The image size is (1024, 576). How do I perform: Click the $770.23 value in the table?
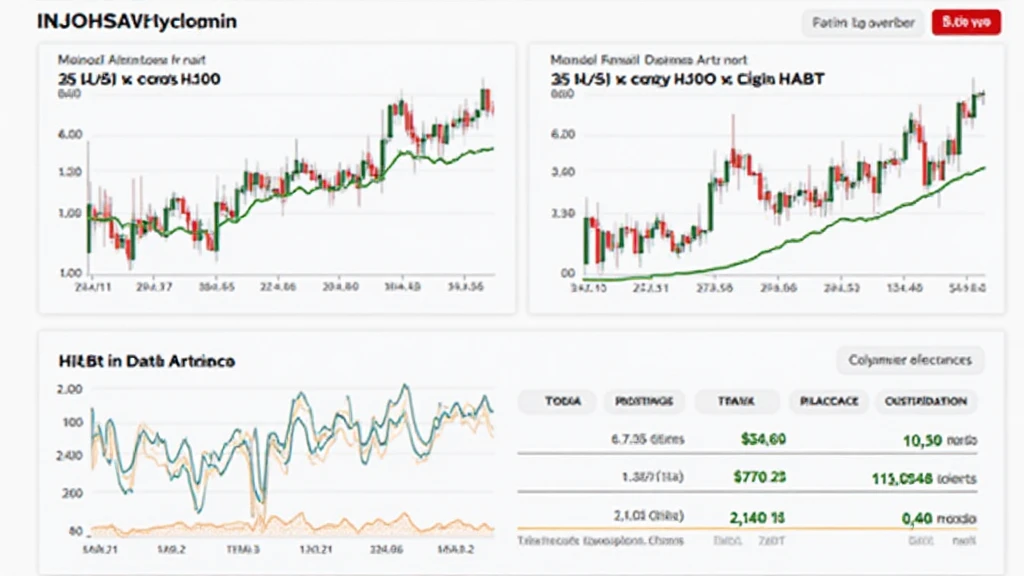point(763,477)
